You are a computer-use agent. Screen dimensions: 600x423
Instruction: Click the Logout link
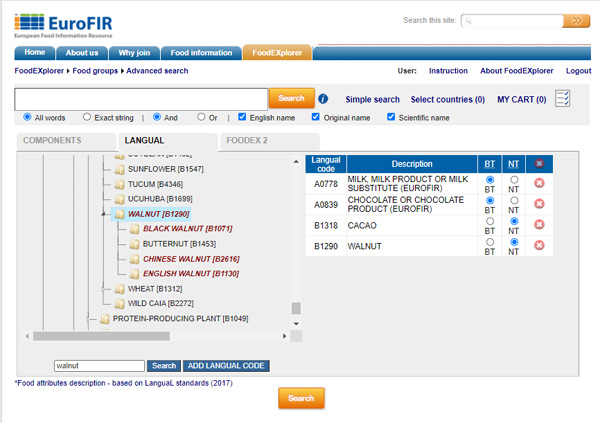(579, 71)
